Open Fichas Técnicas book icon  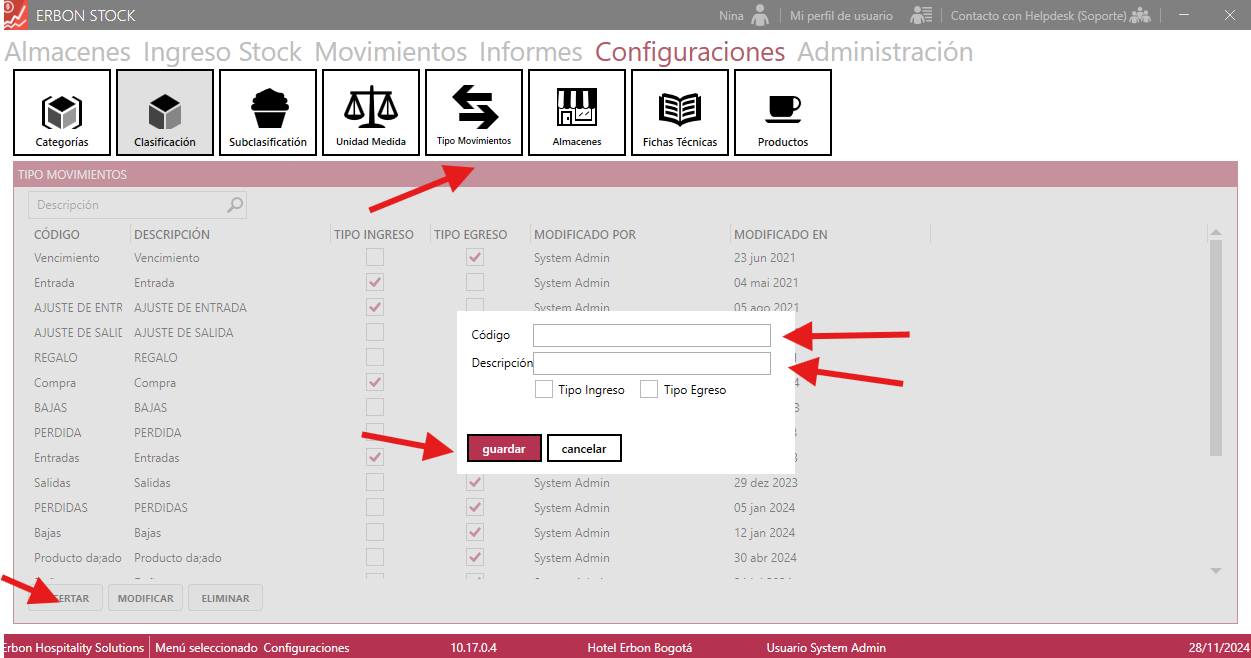click(x=680, y=108)
